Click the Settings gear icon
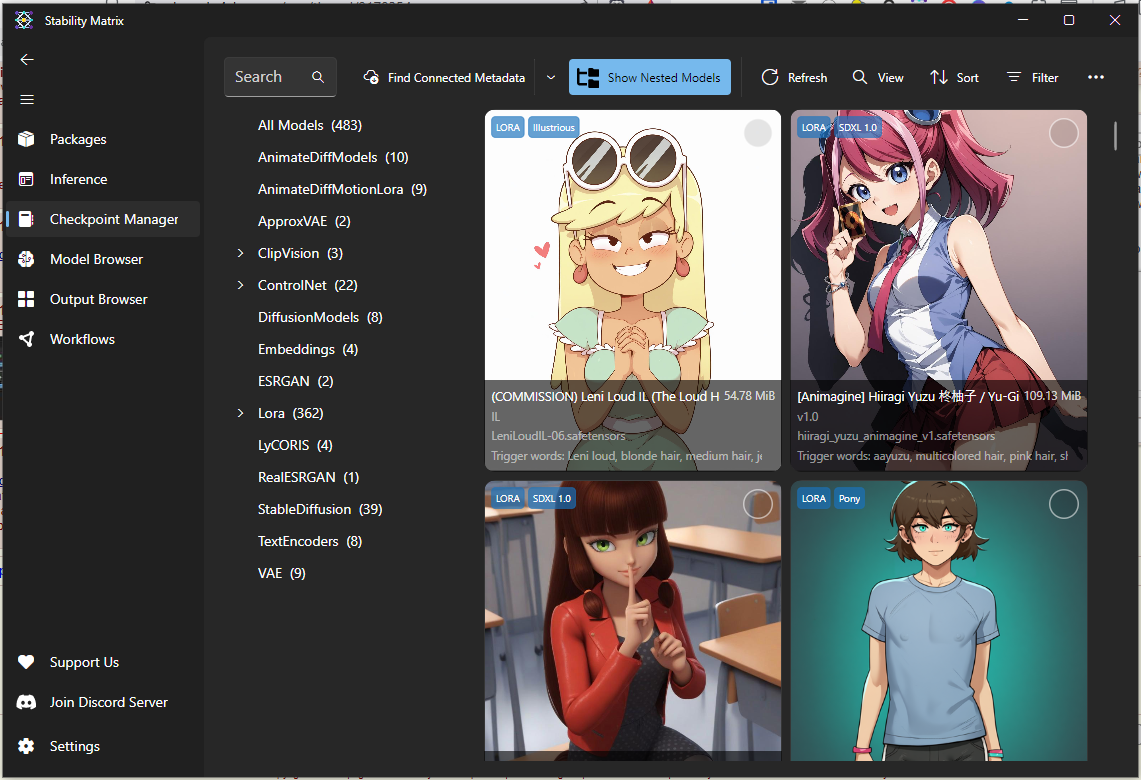 click(26, 746)
